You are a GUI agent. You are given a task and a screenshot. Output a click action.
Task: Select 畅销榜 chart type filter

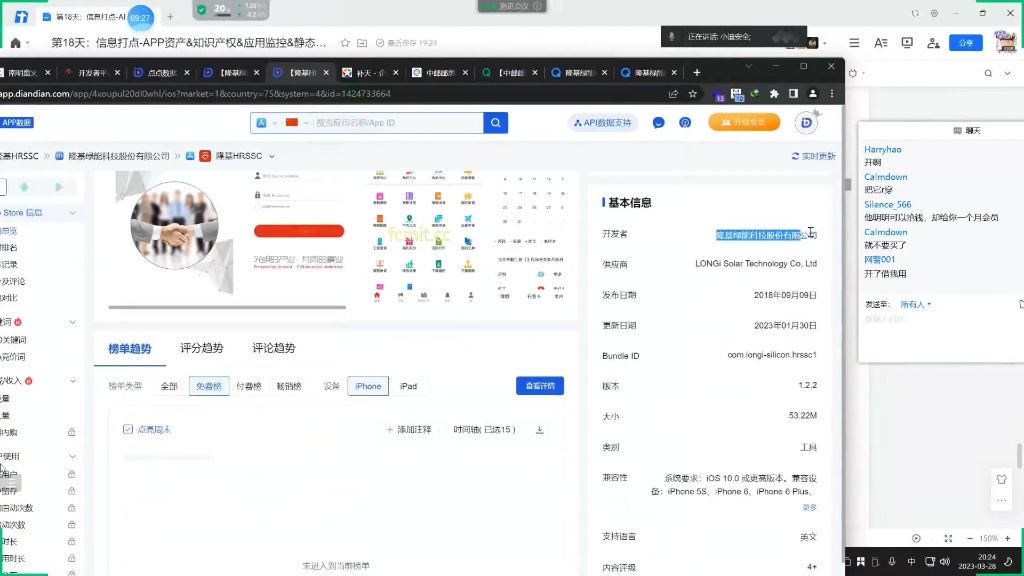289,386
